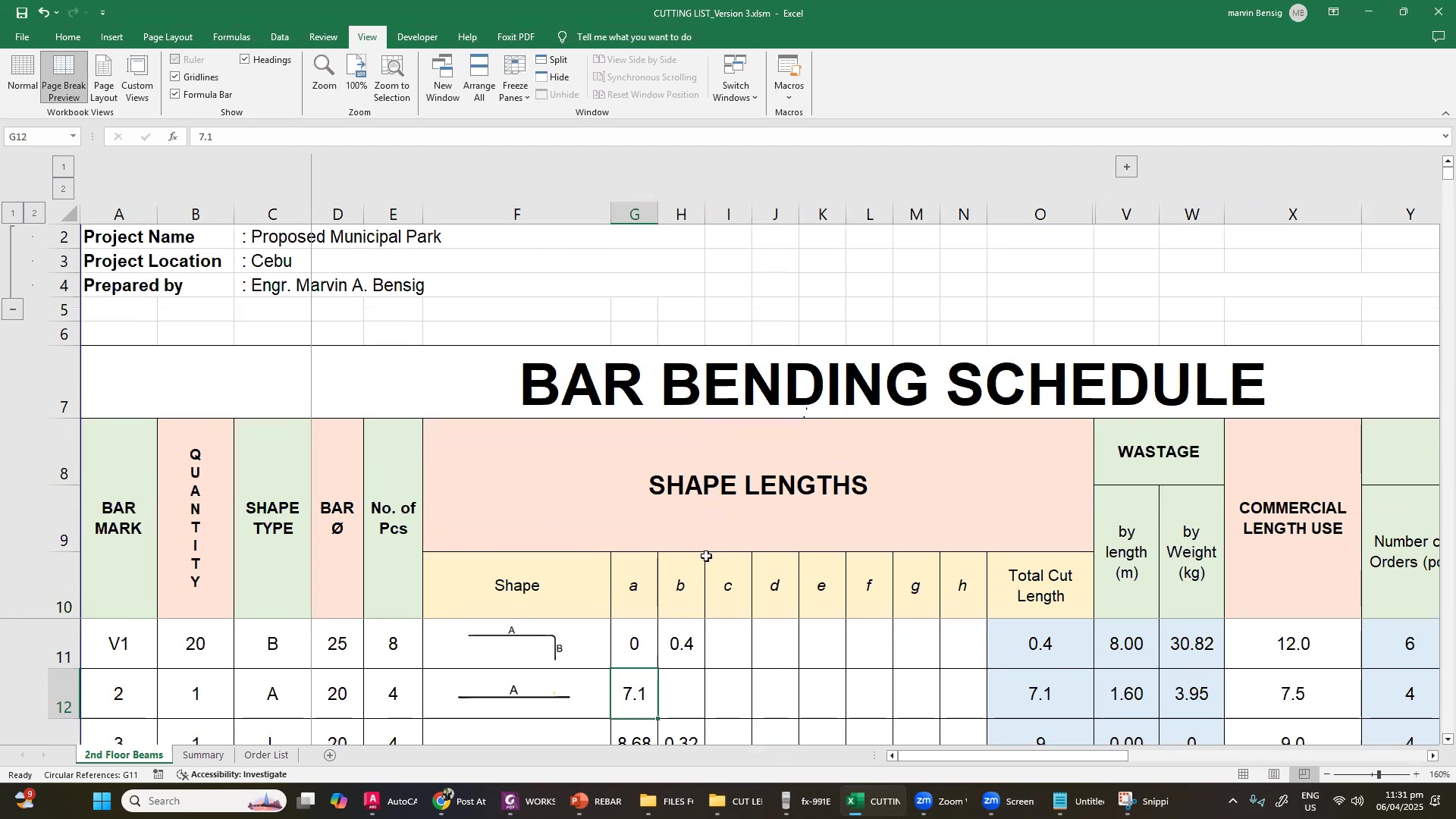Open the Developer ribbon tab
The width and height of the screenshot is (1456, 819).
pos(417,37)
